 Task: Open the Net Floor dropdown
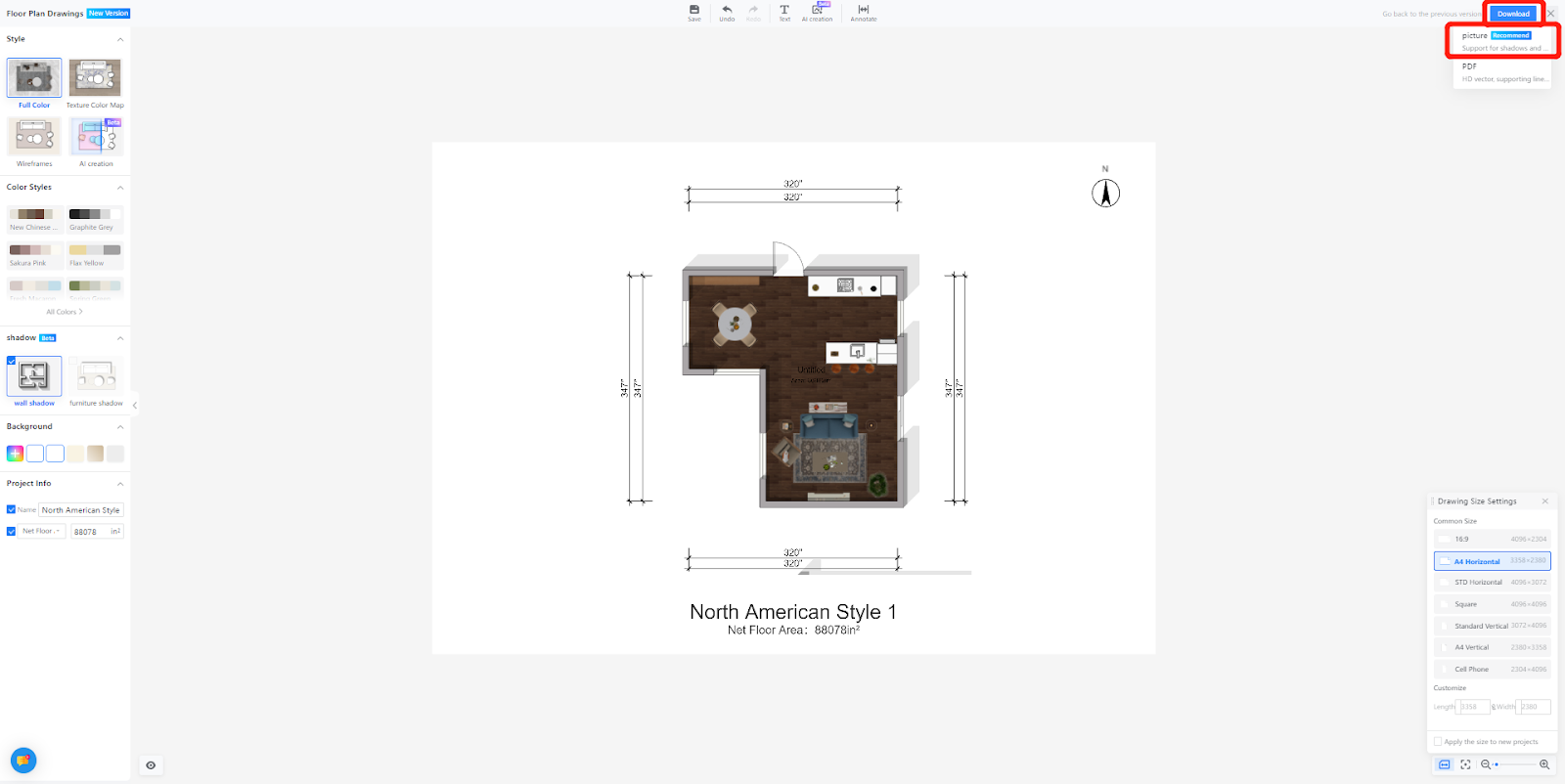tap(41, 532)
